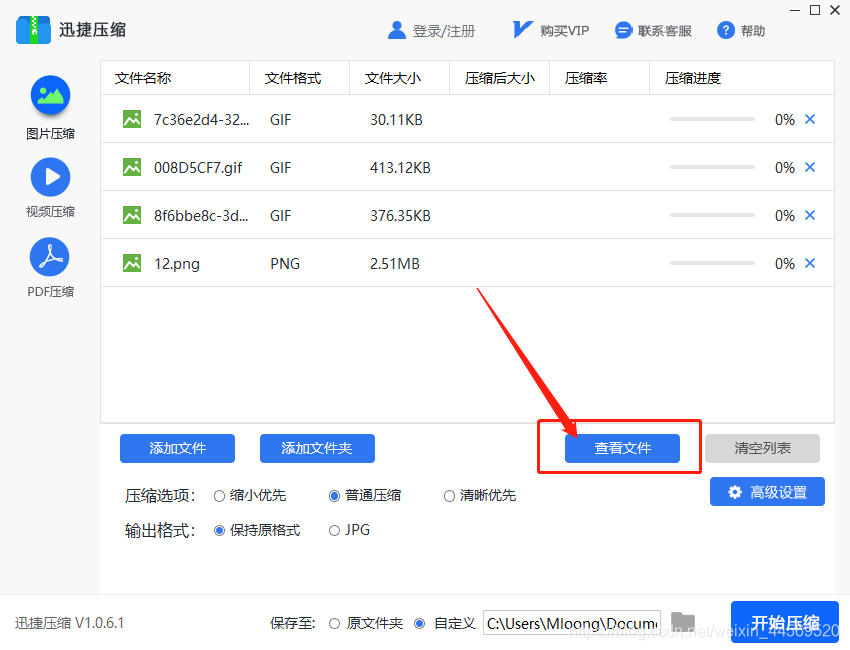Choose 自定义 save location
The height and width of the screenshot is (650, 850).
419,623
